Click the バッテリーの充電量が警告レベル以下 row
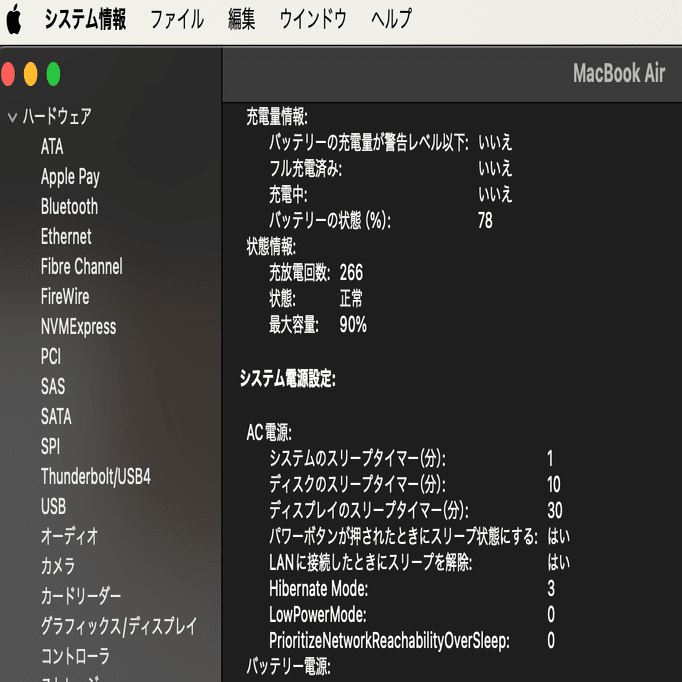Image resolution: width=682 pixels, height=682 pixels. [x=391, y=143]
